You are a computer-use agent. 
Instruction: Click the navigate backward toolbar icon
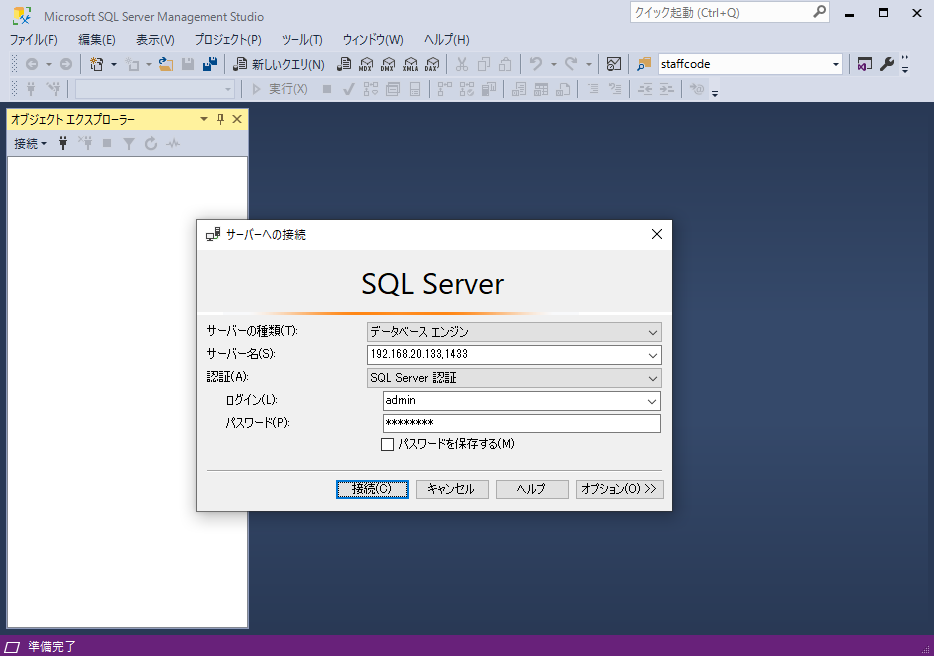[x=32, y=64]
